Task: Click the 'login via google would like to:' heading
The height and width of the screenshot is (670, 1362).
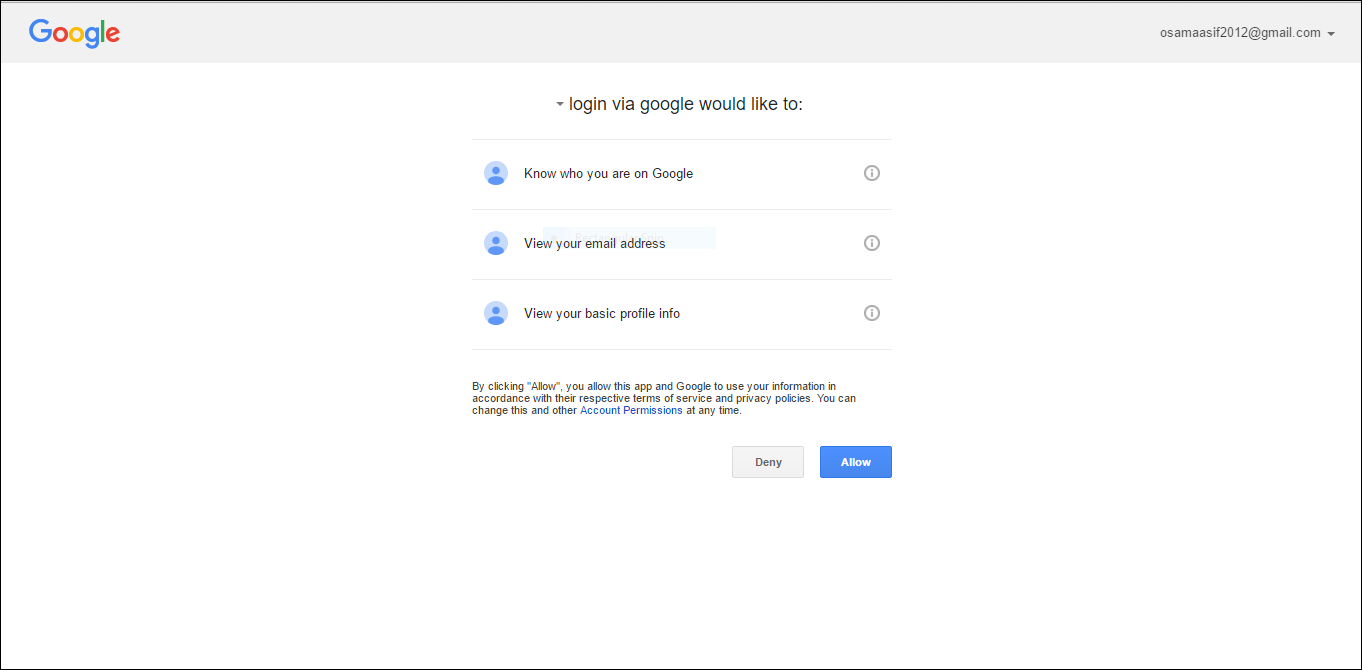Action: coord(686,104)
